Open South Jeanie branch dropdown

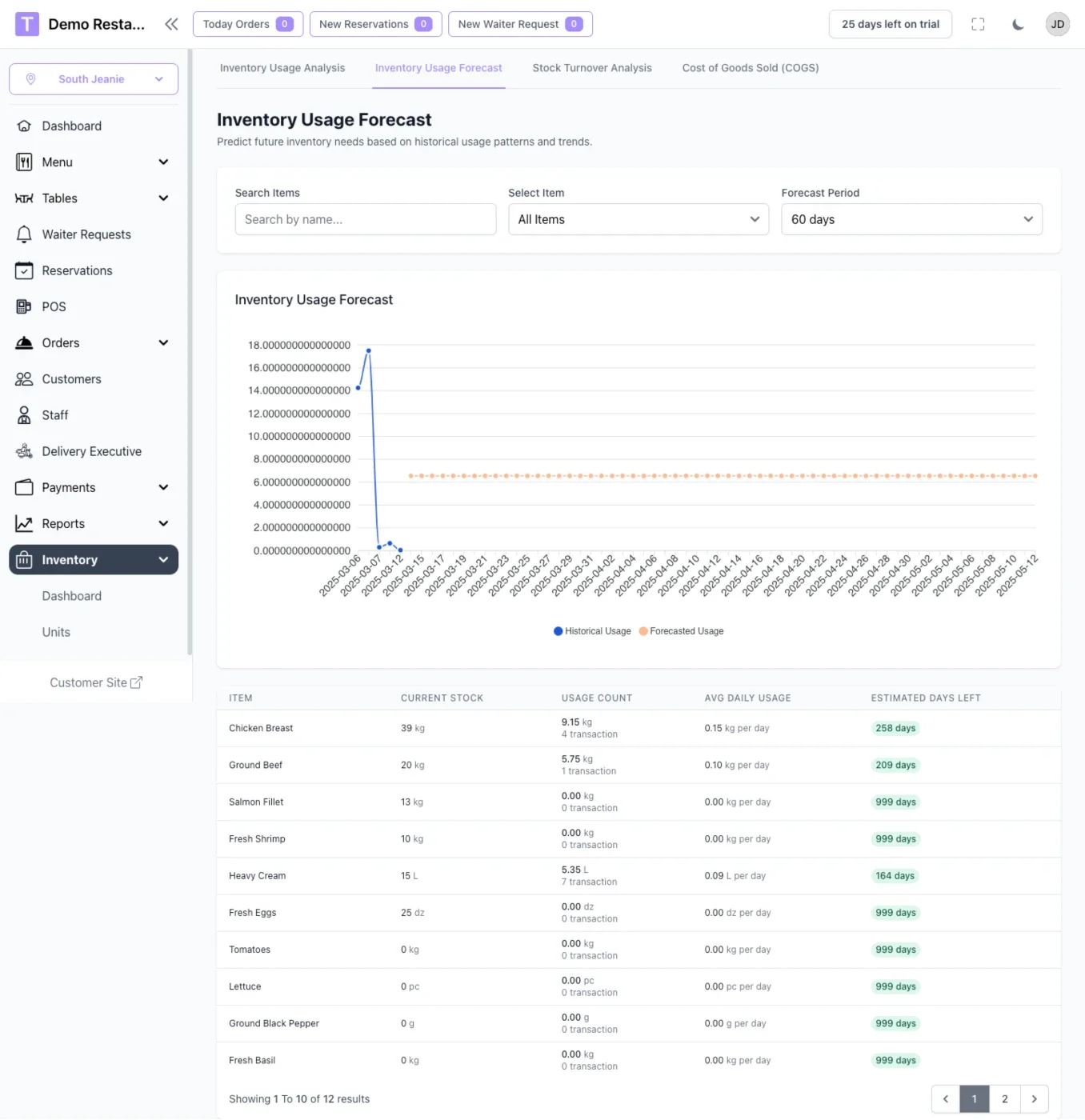[x=94, y=79]
